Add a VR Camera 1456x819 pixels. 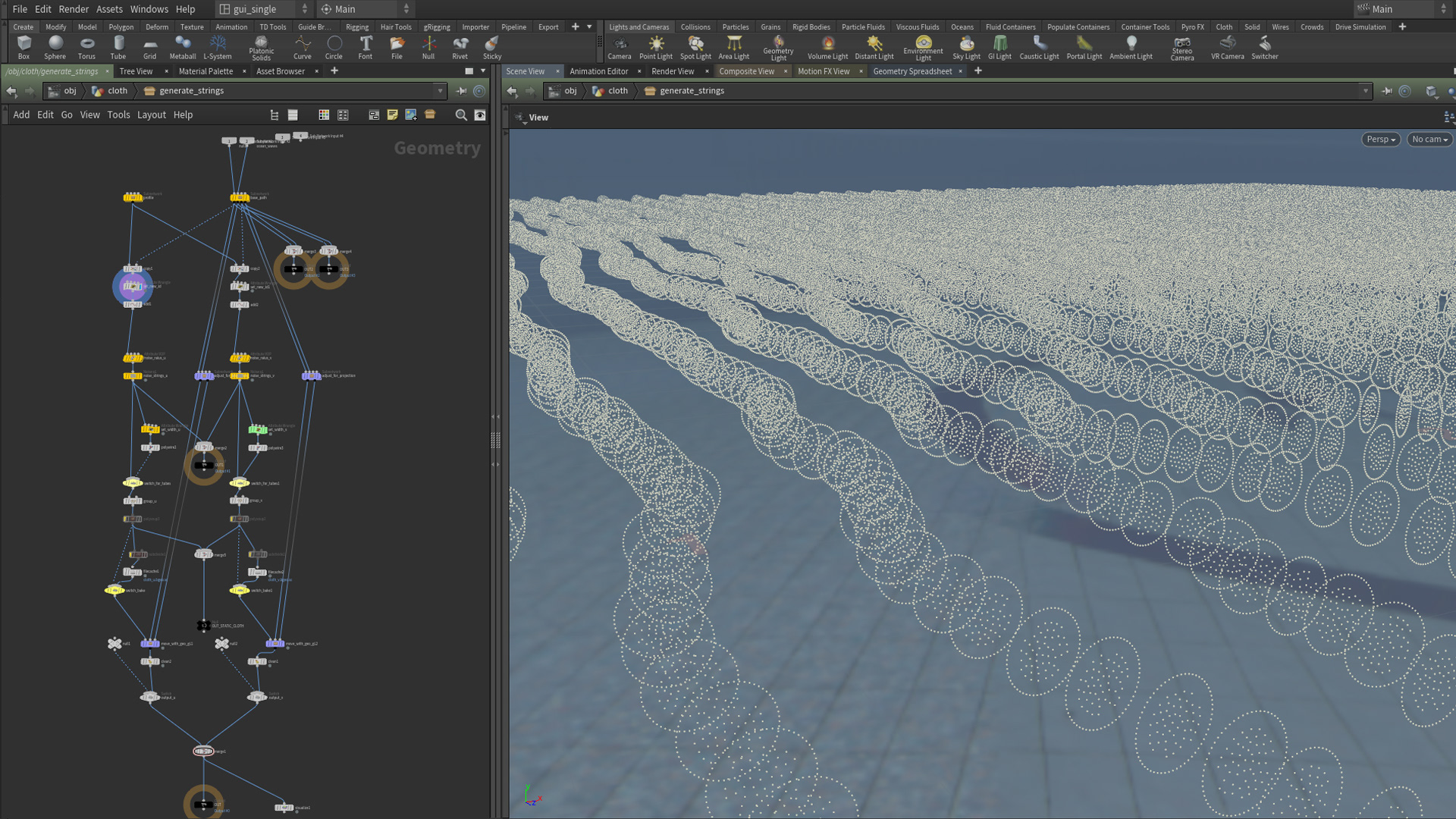(1227, 48)
